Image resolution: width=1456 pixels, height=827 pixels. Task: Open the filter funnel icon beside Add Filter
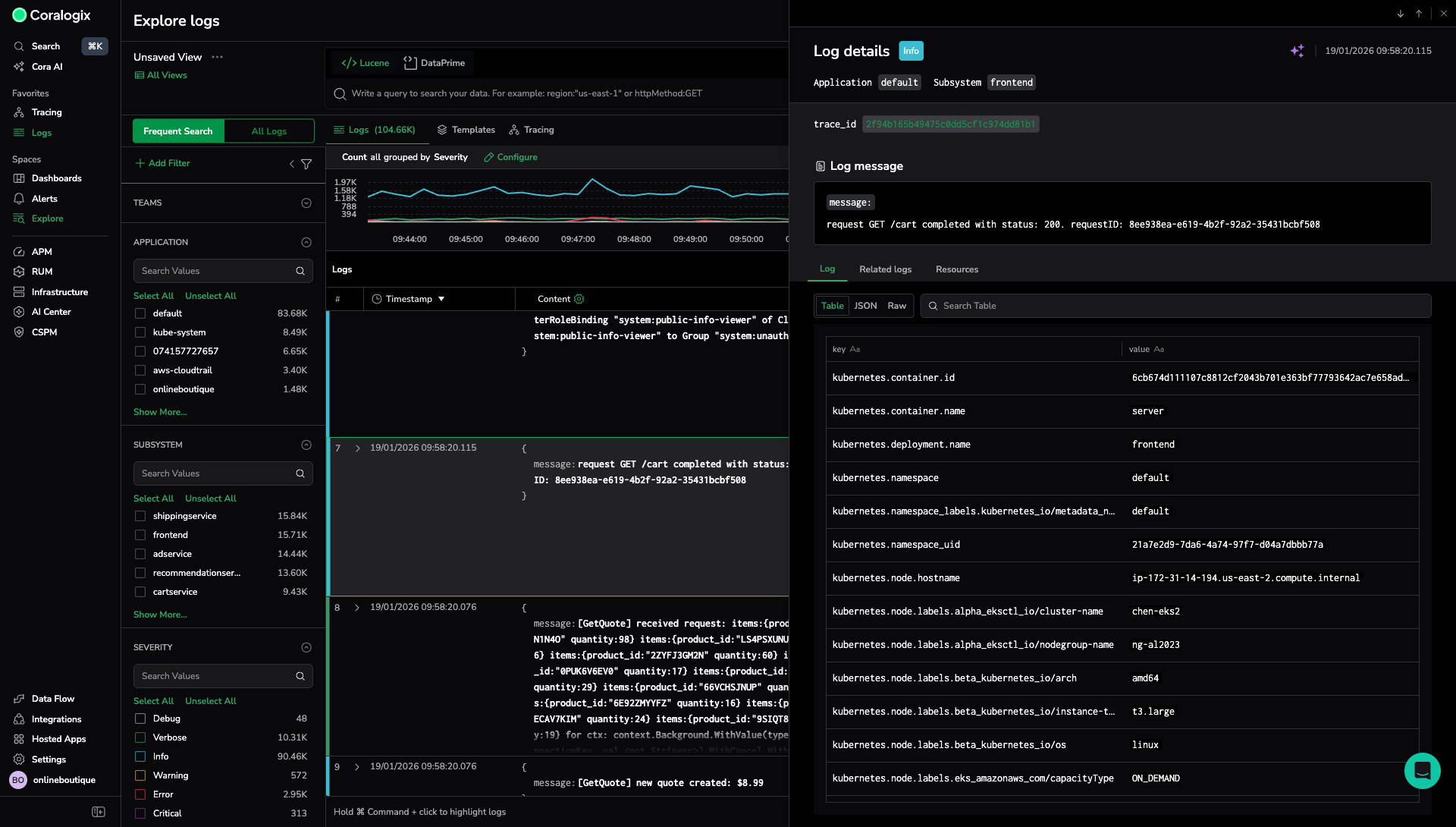point(306,164)
